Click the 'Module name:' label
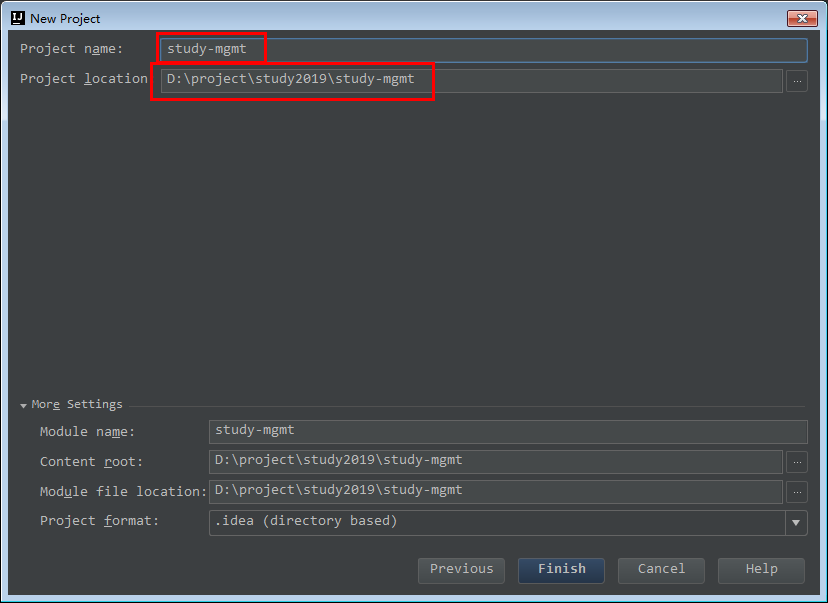This screenshot has width=828, height=603. (88, 432)
